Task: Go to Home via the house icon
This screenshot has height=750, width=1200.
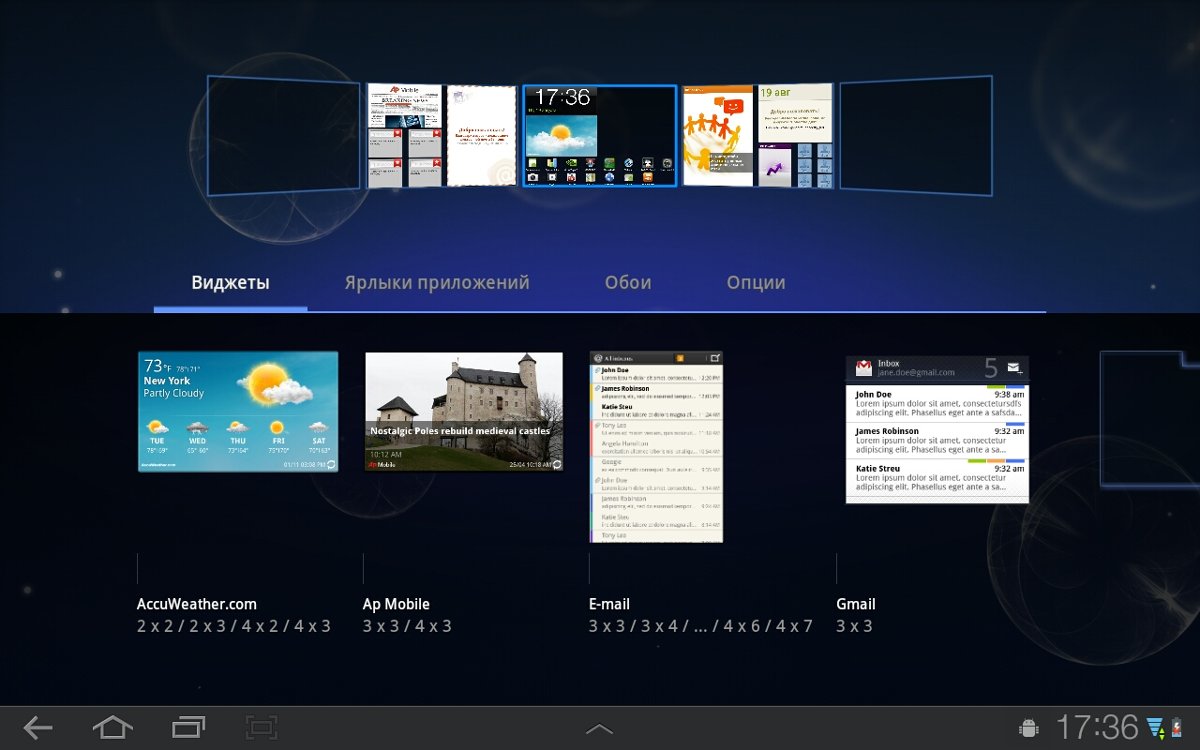Action: (x=112, y=728)
